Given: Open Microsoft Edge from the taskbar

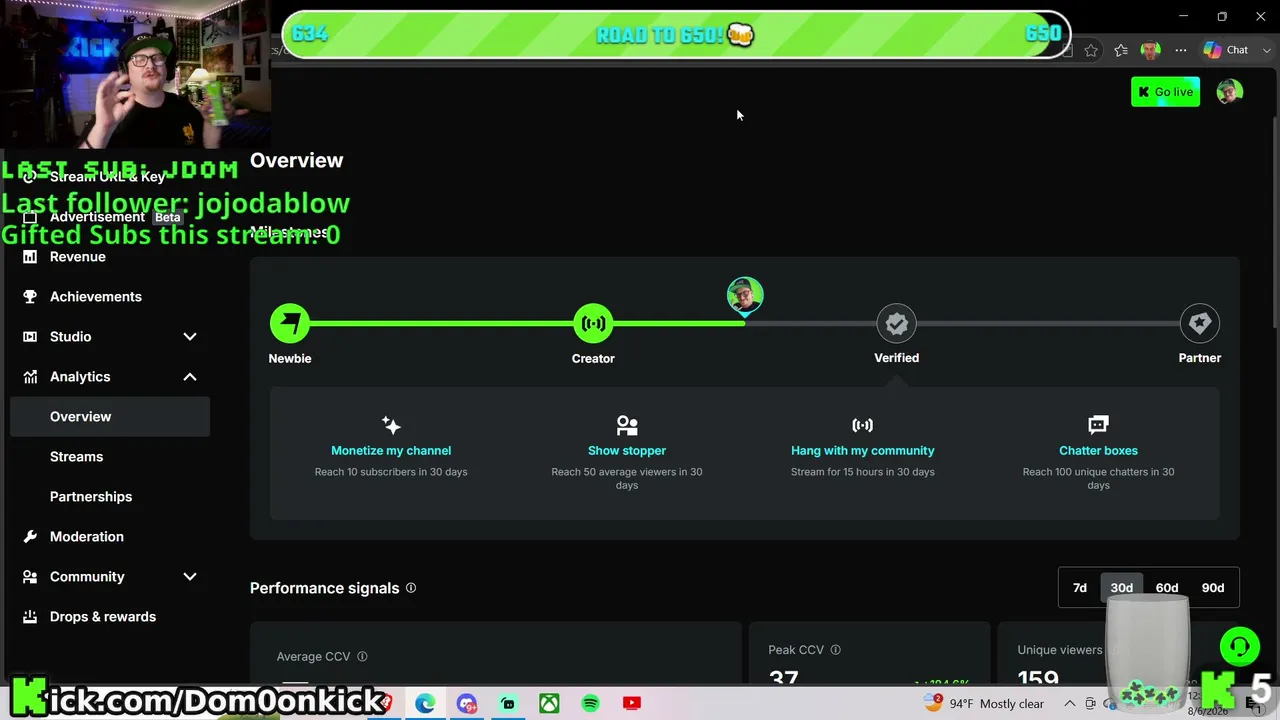Looking at the screenshot, I should coord(425,704).
